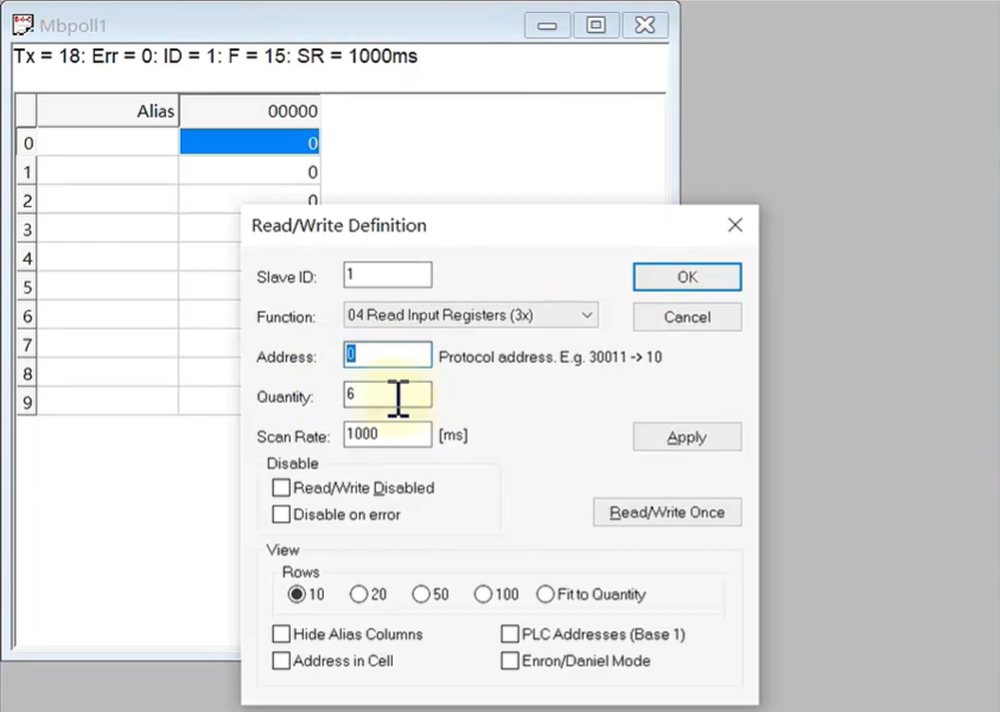
Task: Close the Read/Write Definition dialog
Action: (x=735, y=226)
